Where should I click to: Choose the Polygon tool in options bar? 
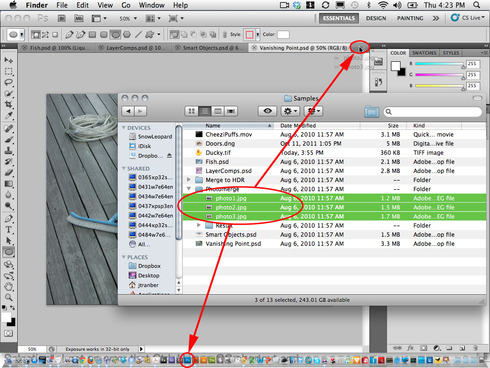coord(127,34)
